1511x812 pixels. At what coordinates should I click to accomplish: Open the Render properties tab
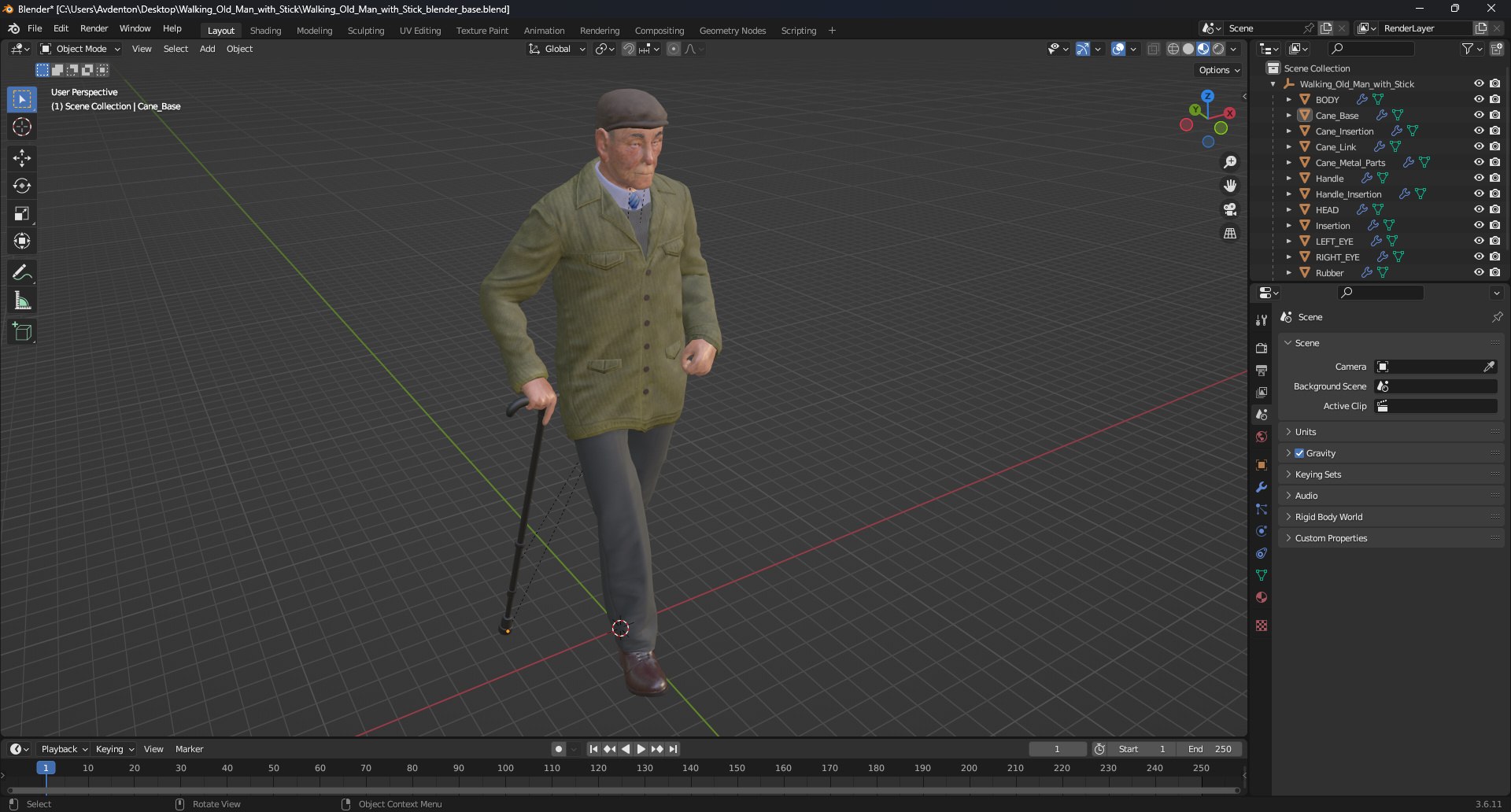coord(1262,349)
